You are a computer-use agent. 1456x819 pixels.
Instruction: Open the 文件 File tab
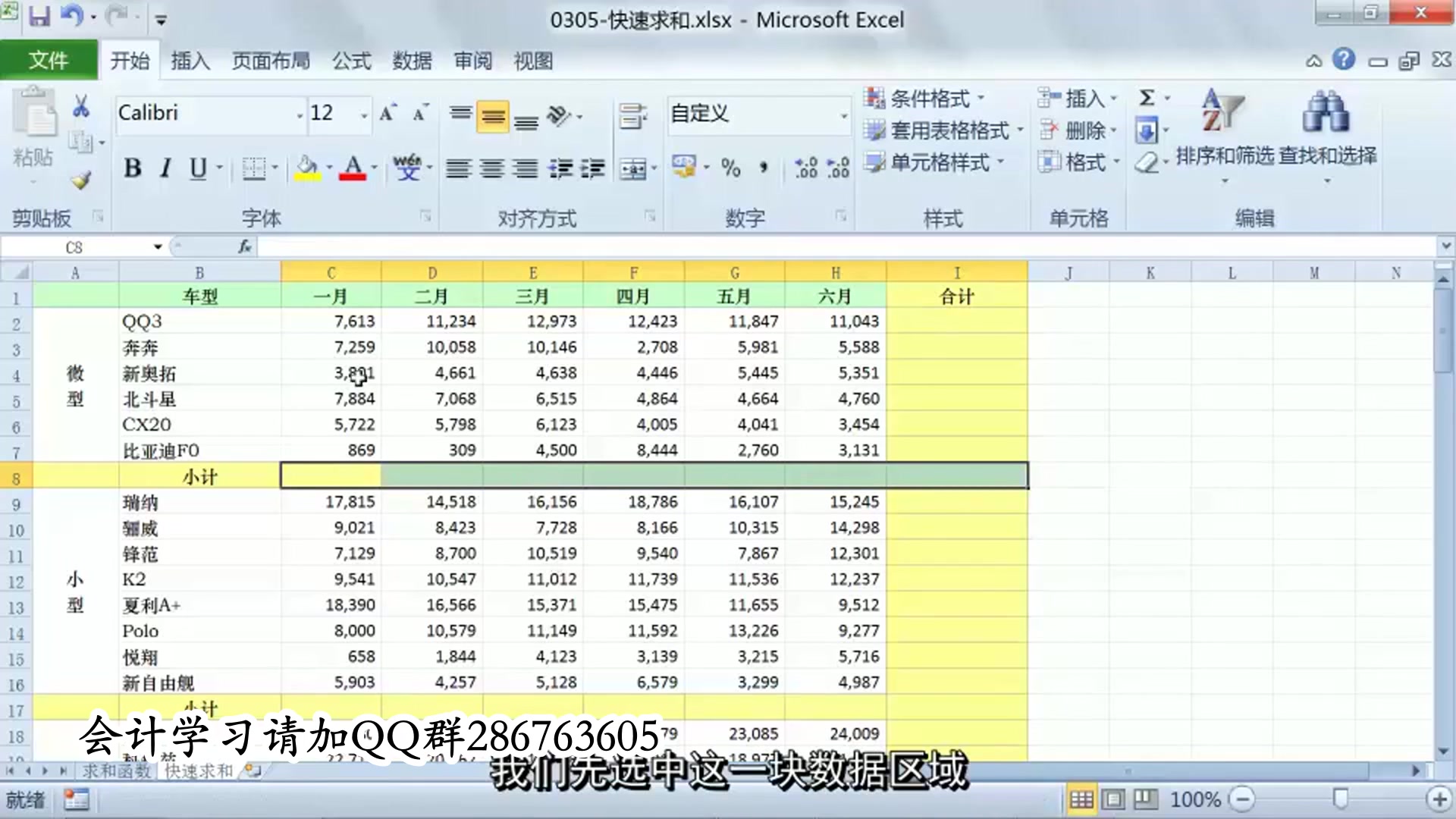click(49, 60)
